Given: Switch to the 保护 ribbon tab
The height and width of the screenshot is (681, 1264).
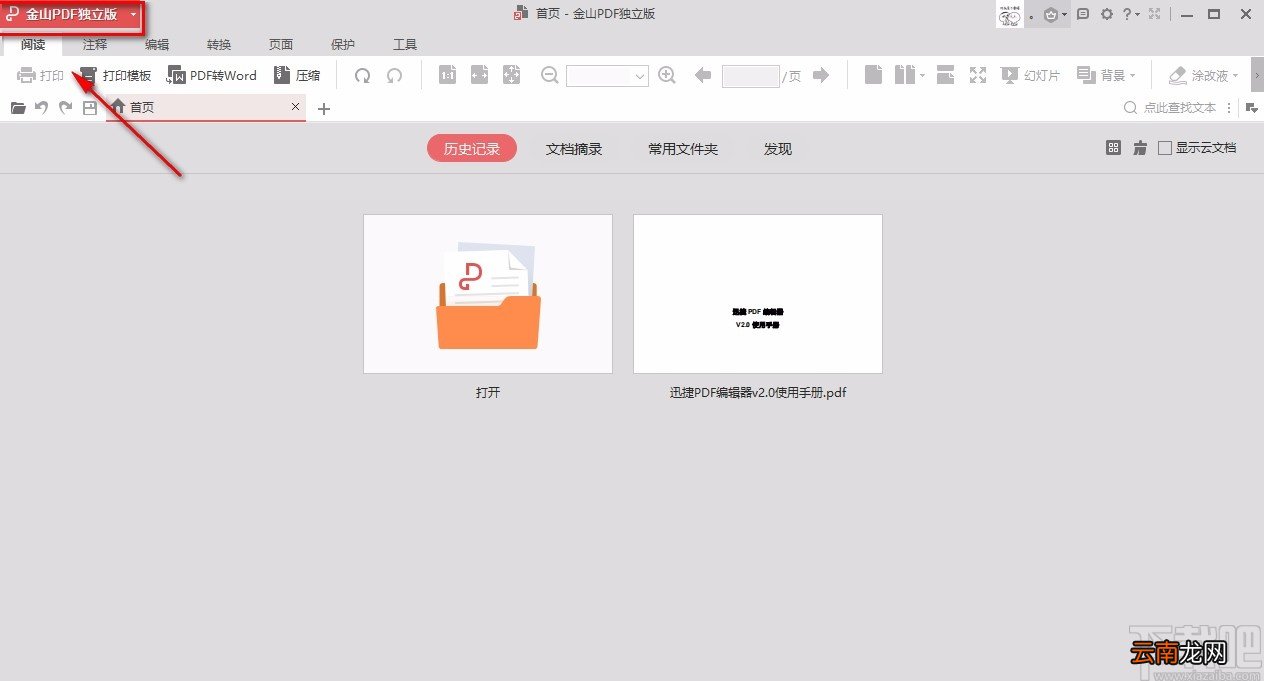Looking at the screenshot, I should coord(343,45).
